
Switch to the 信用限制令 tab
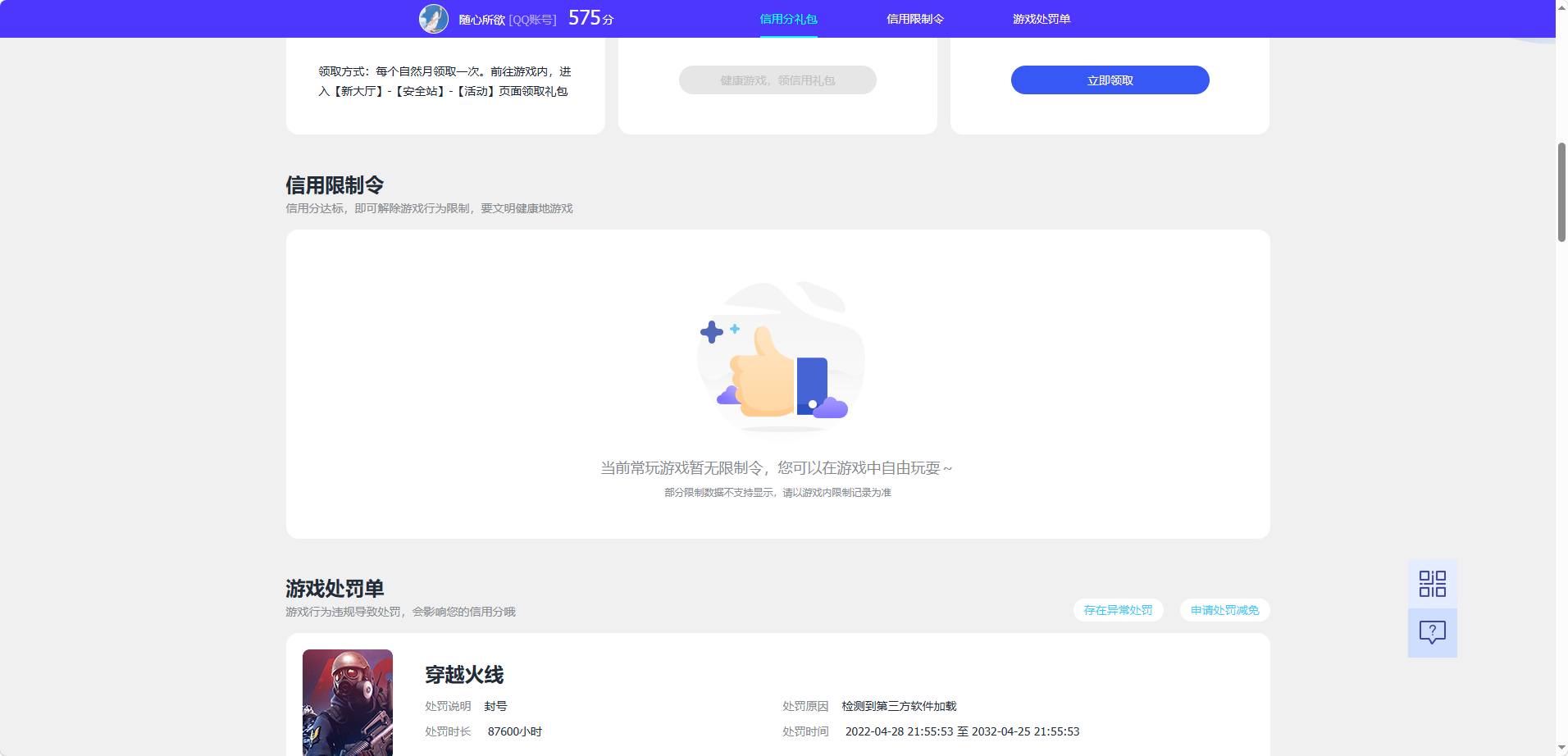(x=915, y=19)
